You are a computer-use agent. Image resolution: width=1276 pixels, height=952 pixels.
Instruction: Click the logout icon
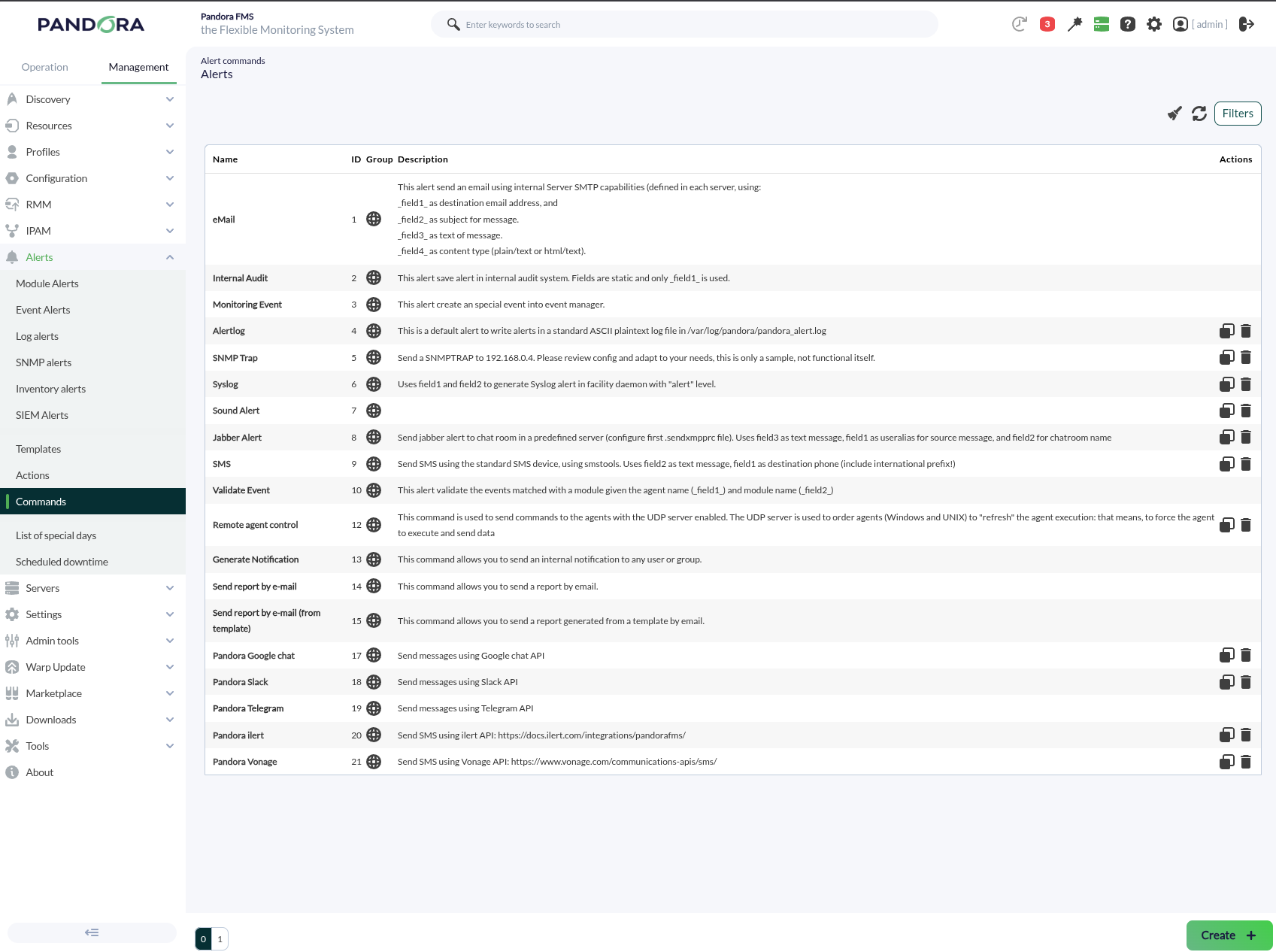1247,24
